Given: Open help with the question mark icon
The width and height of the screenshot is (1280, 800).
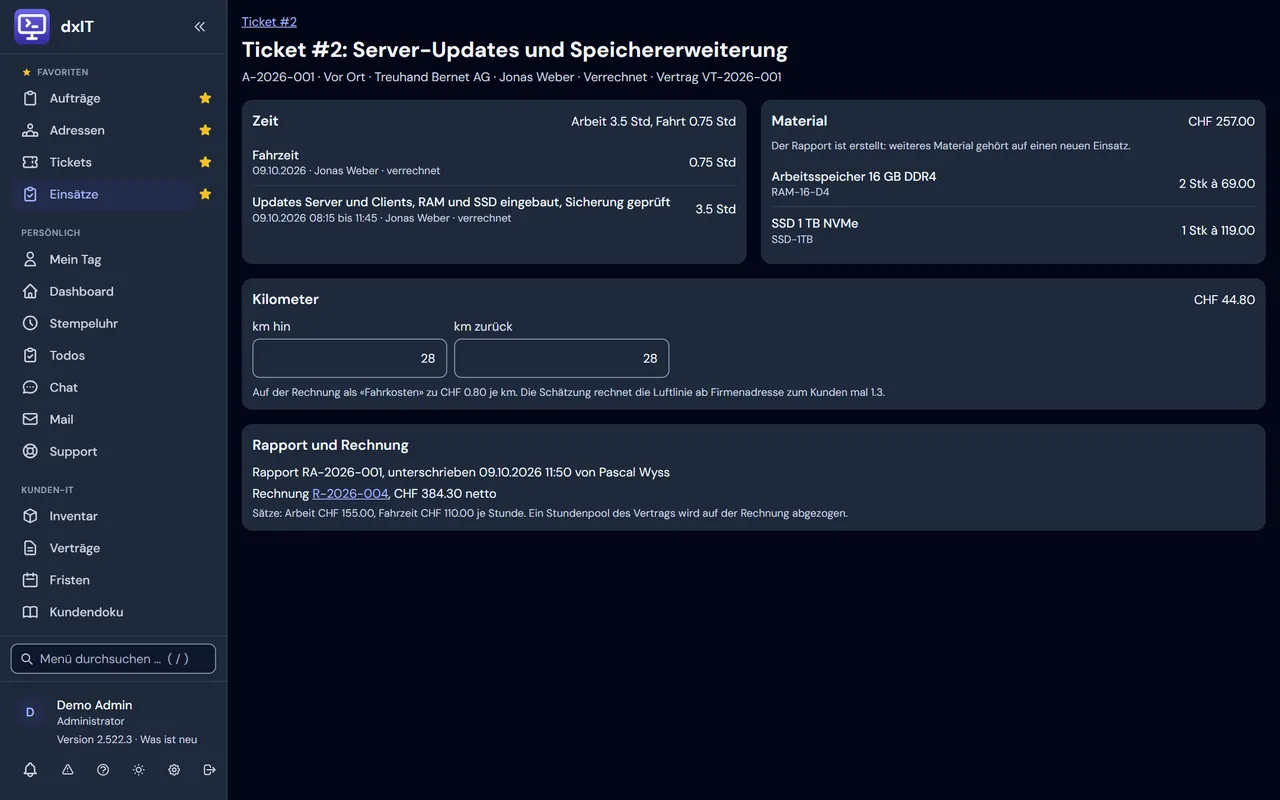Looking at the screenshot, I should click(x=103, y=770).
